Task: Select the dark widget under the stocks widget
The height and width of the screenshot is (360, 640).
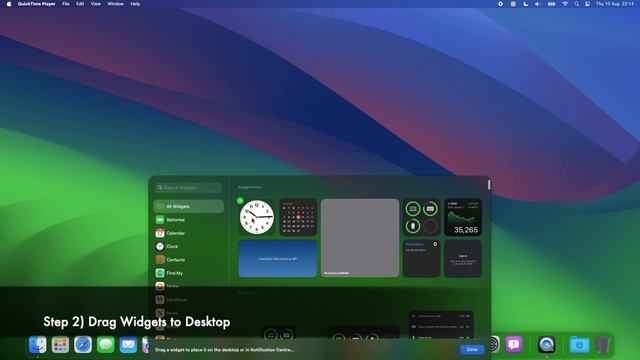Action: coord(463,259)
